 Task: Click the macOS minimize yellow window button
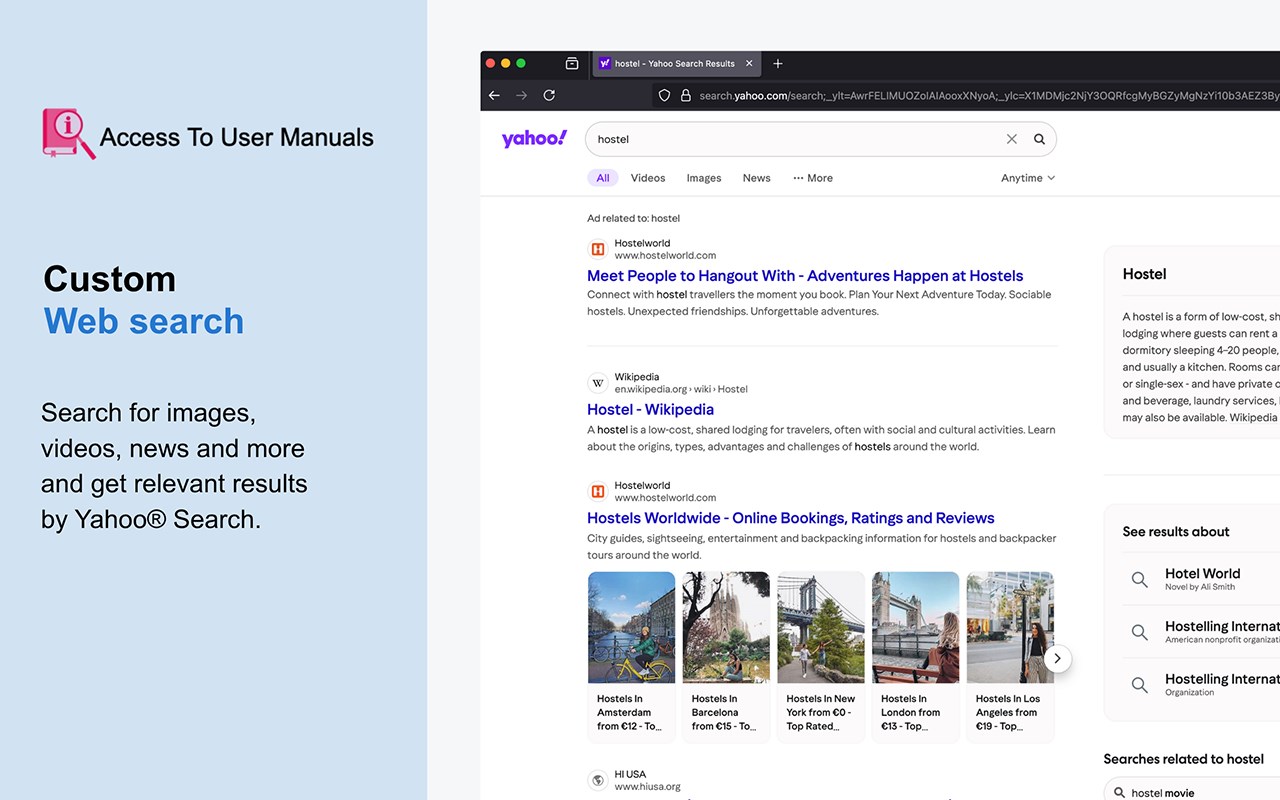(x=505, y=63)
